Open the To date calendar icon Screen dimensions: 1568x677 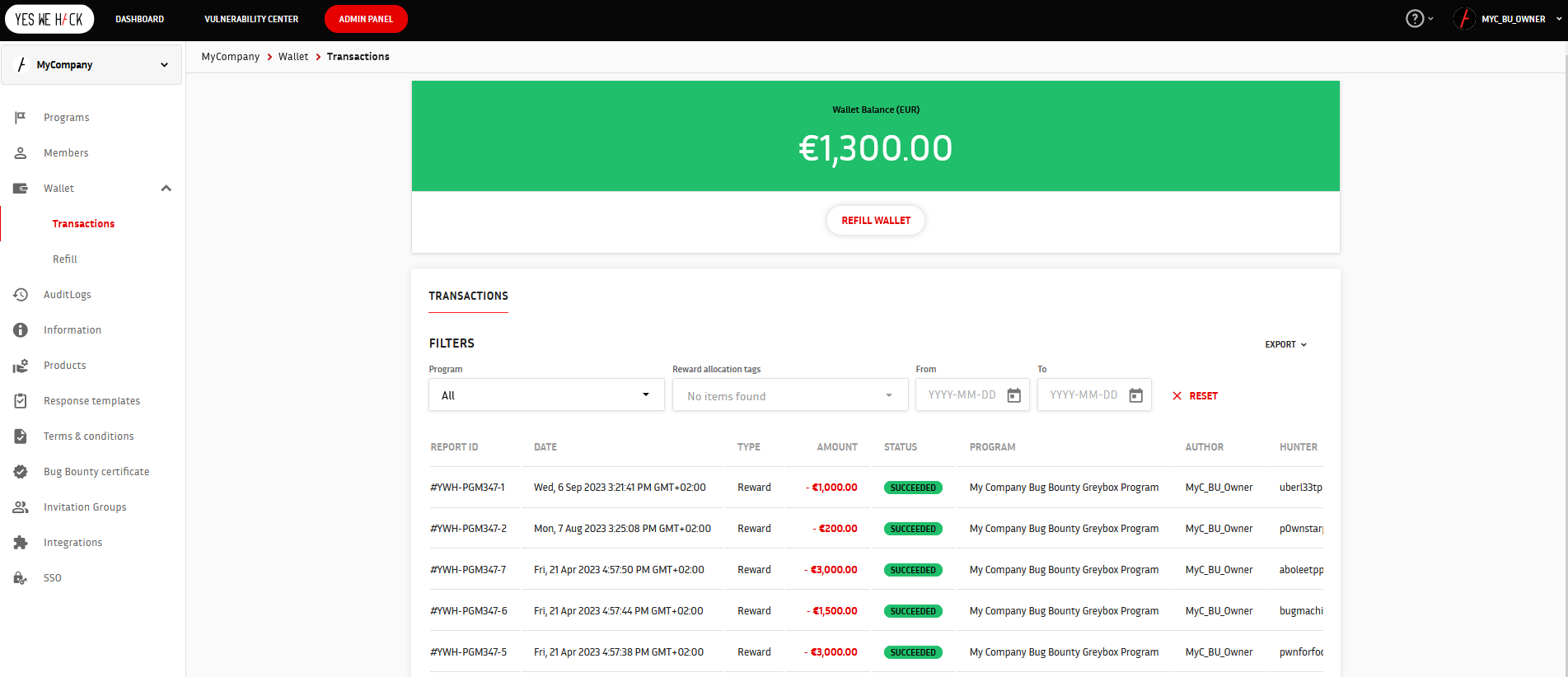click(1136, 395)
